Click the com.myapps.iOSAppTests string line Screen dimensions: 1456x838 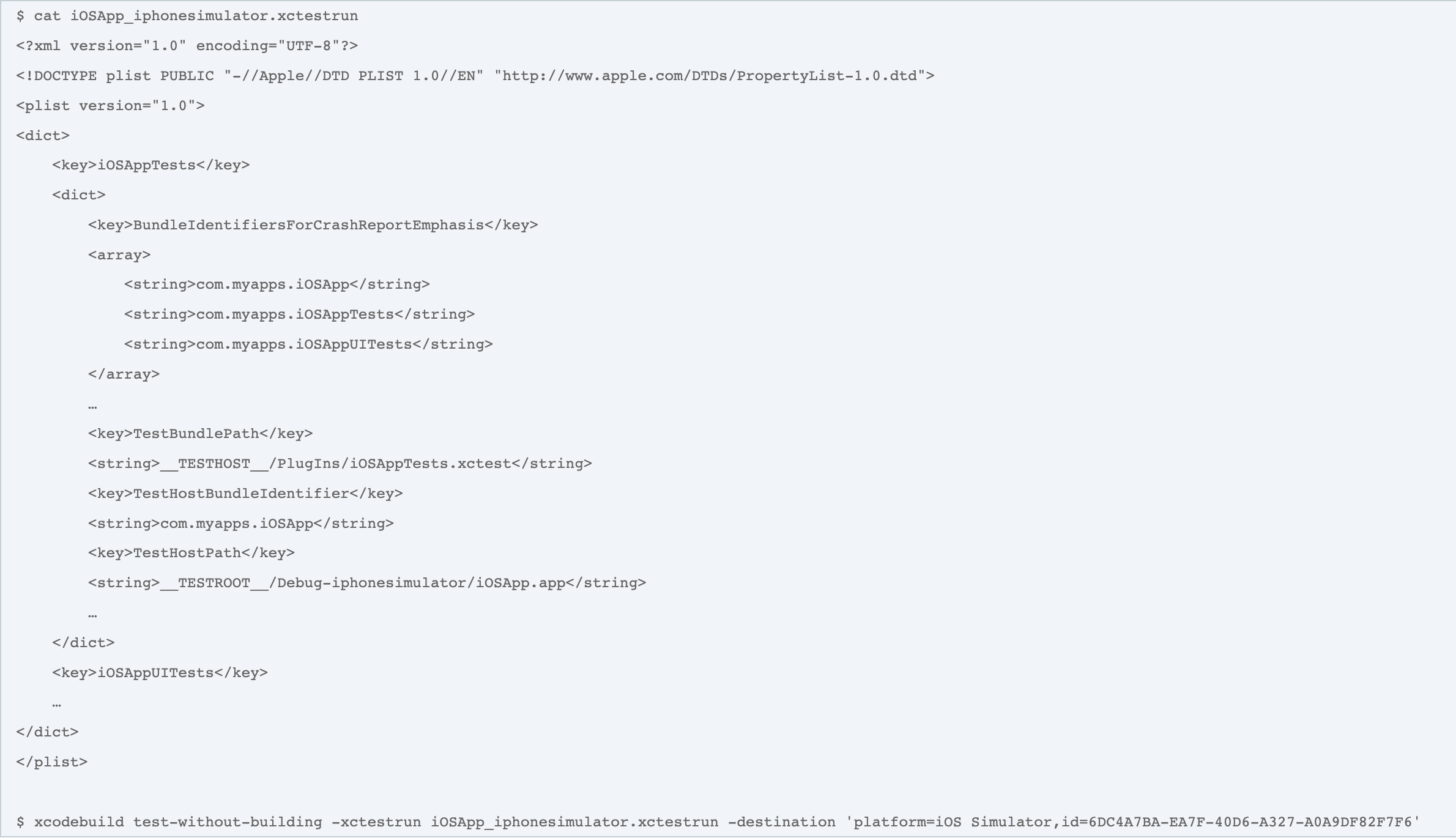pos(300,314)
